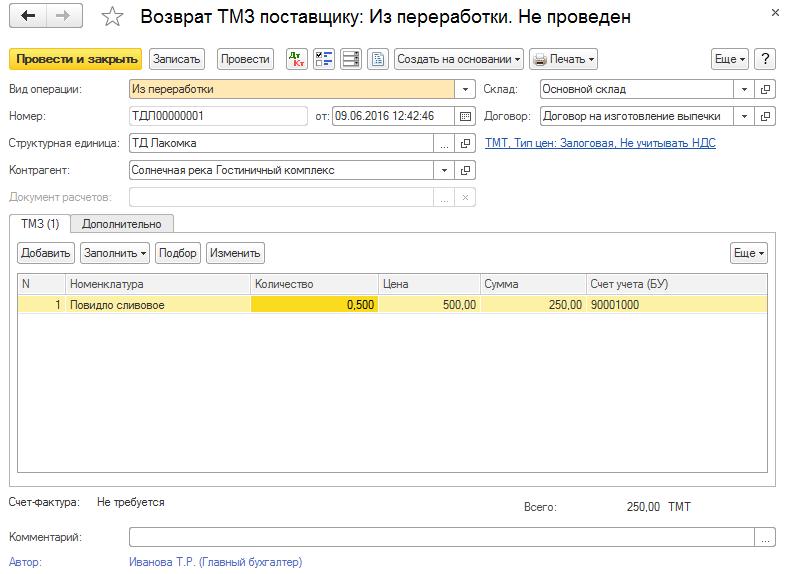Screen dimensions: 792x574
Task: Select Документ расчетов via ellipsis button
Action: click(444, 198)
